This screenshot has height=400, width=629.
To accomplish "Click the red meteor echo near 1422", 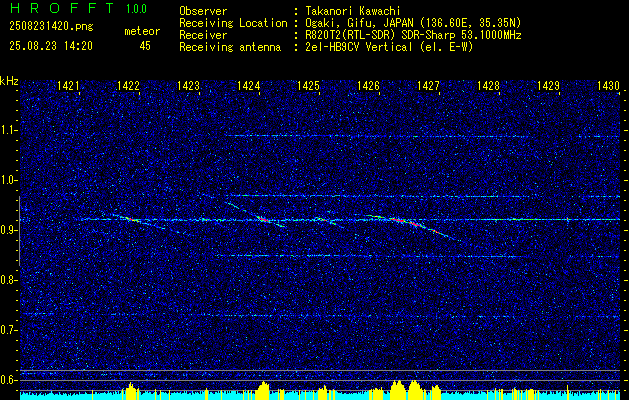I will [131, 219].
